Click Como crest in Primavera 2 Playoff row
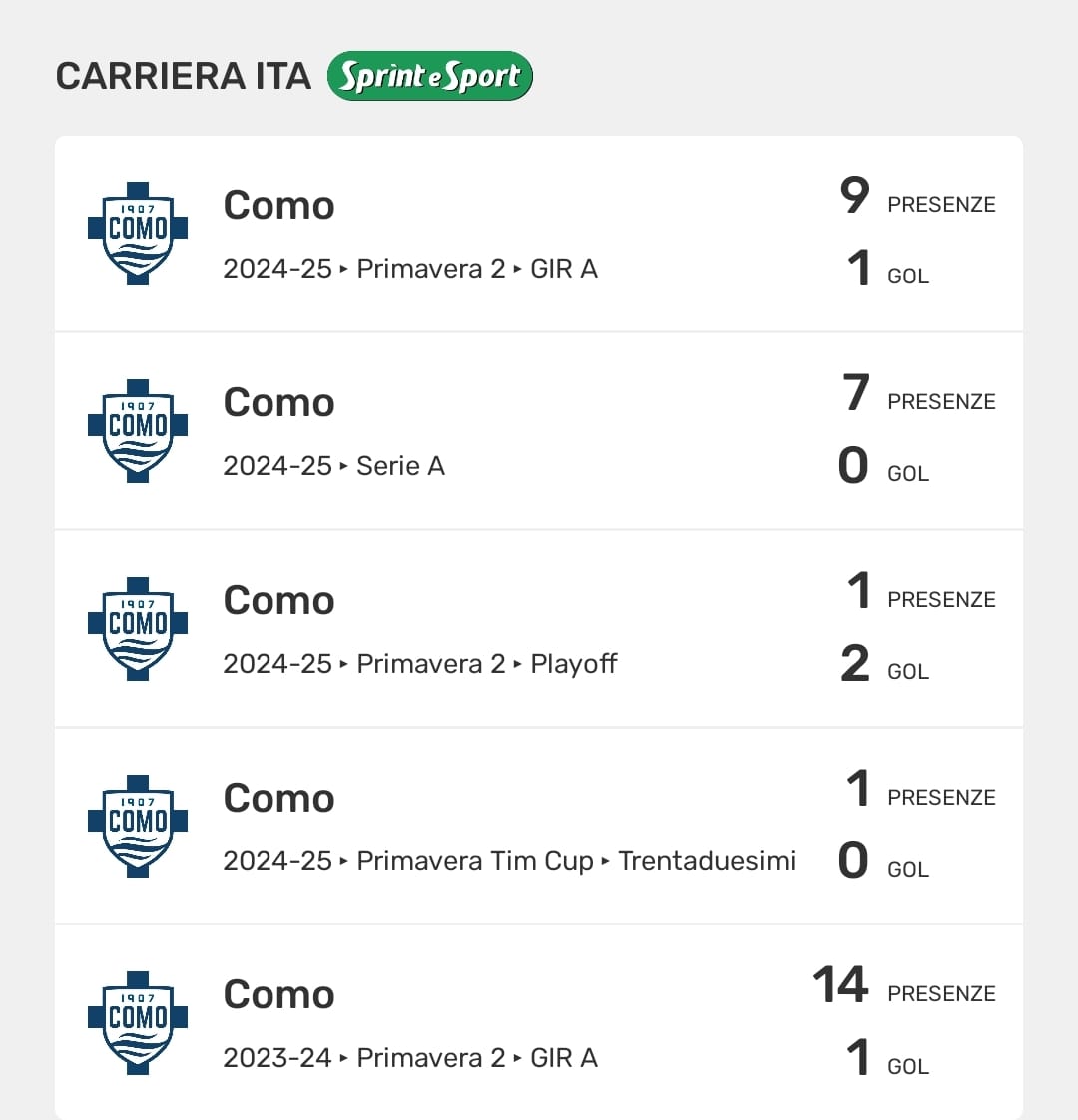Viewport: 1078px width, 1120px height. [x=138, y=629]
